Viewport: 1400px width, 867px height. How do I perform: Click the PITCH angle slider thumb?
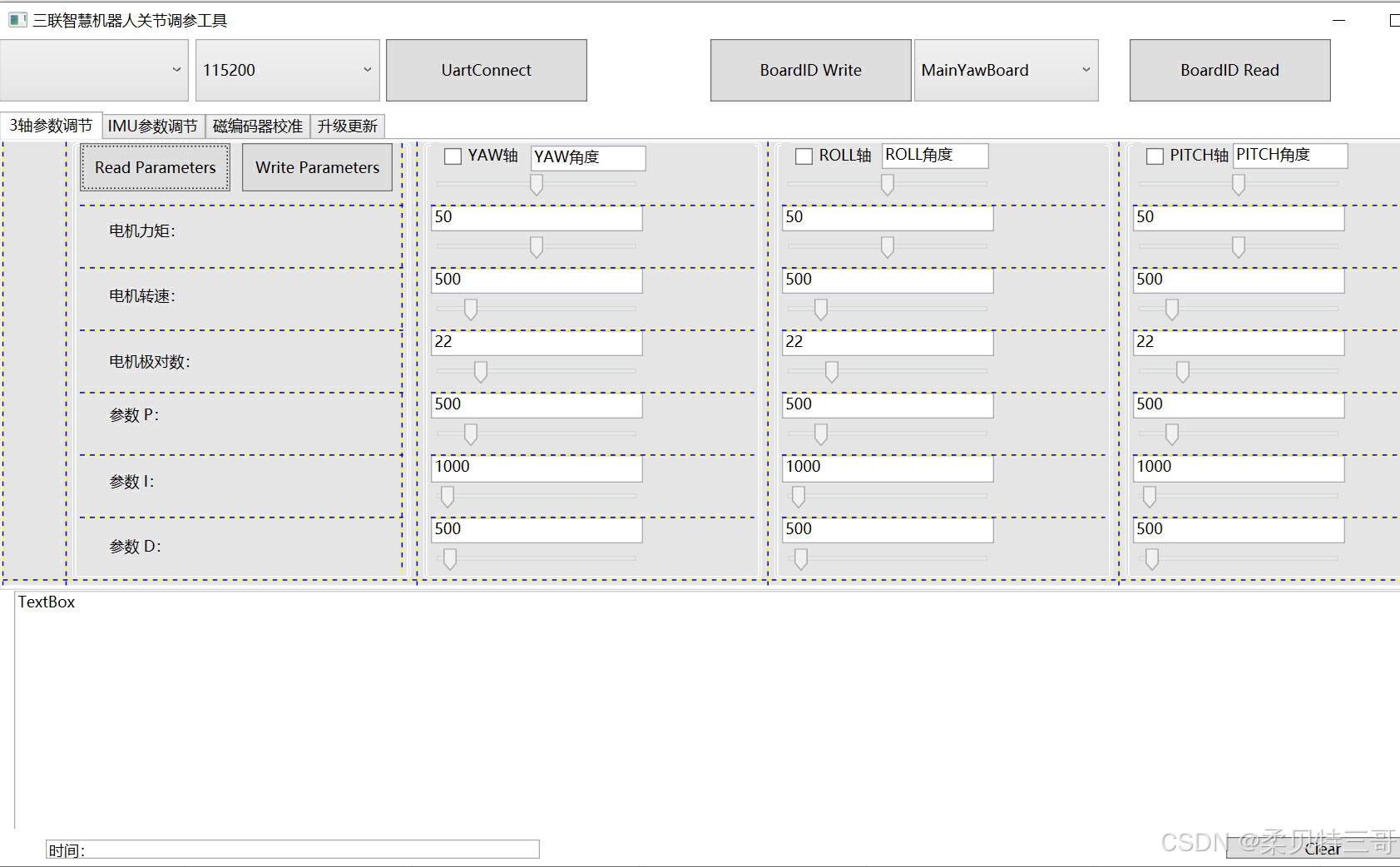(1239, 185)
